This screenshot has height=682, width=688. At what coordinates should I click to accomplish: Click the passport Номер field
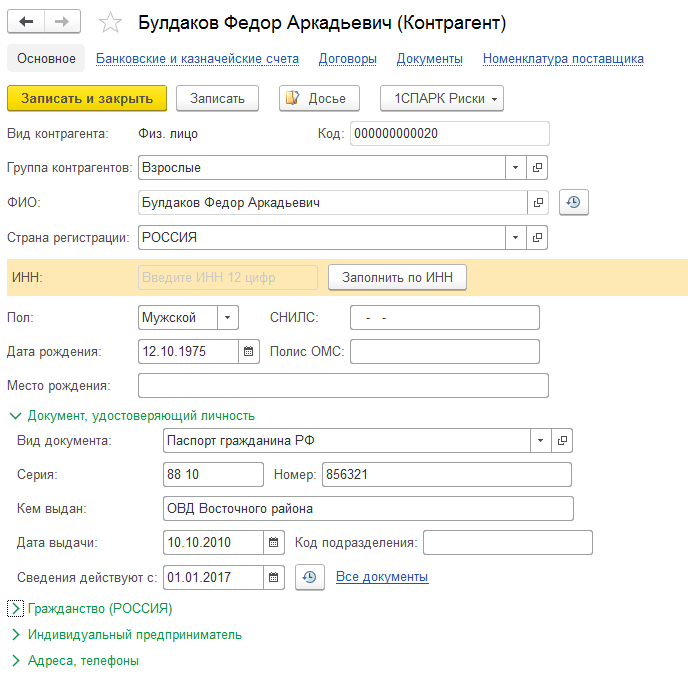[447, 474]
